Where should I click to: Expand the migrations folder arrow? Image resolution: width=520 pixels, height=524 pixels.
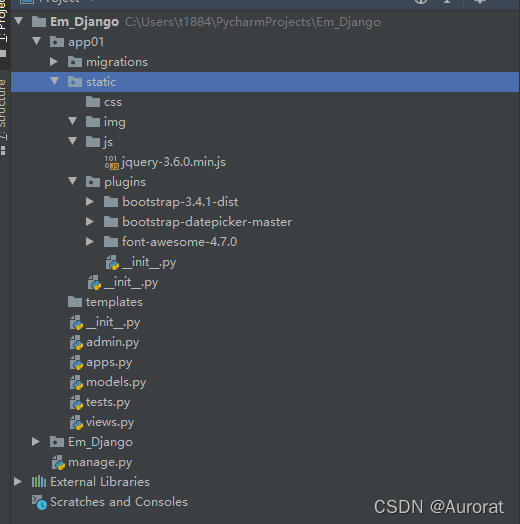[x=53, y=61]
